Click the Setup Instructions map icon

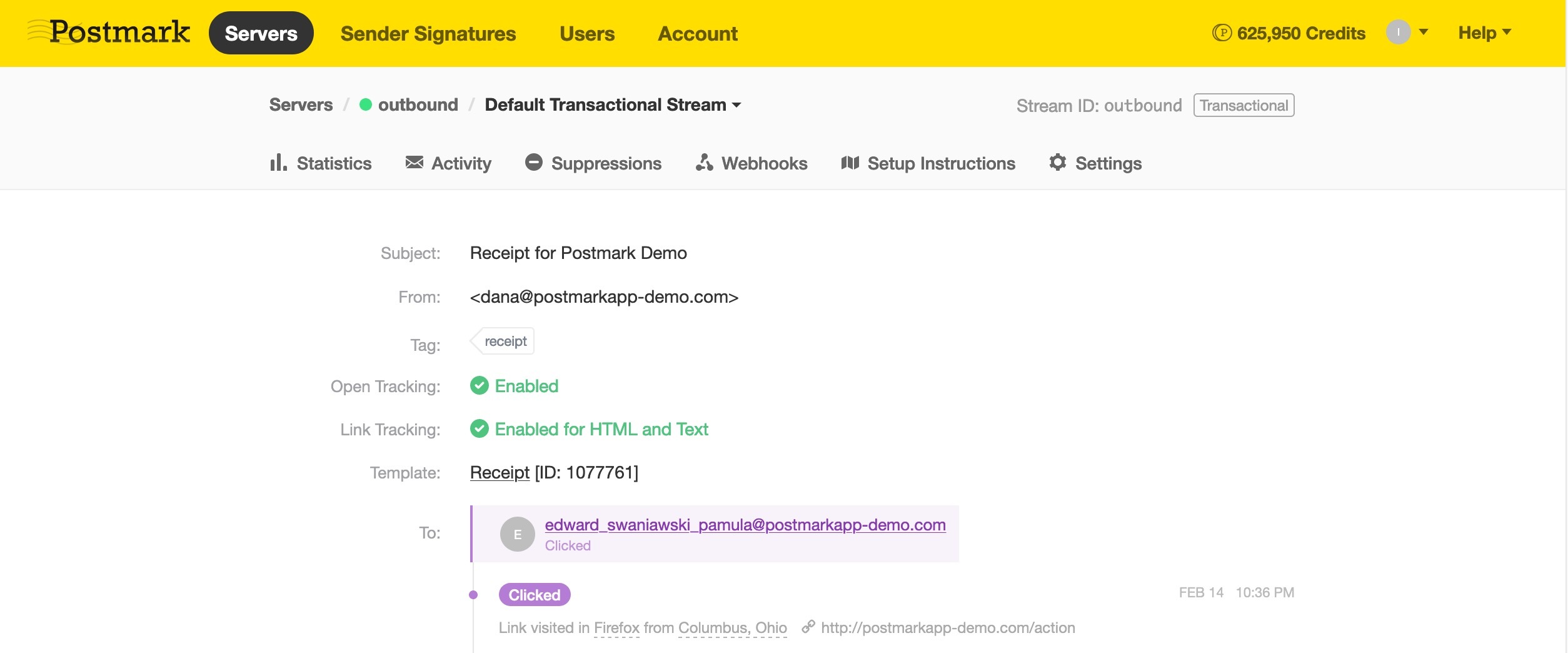850,163
